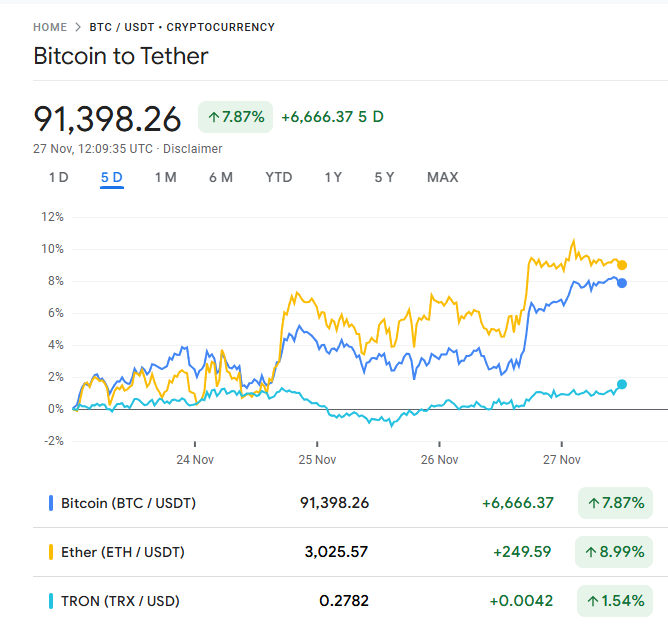Show the YTD chart range

point(278,178)
